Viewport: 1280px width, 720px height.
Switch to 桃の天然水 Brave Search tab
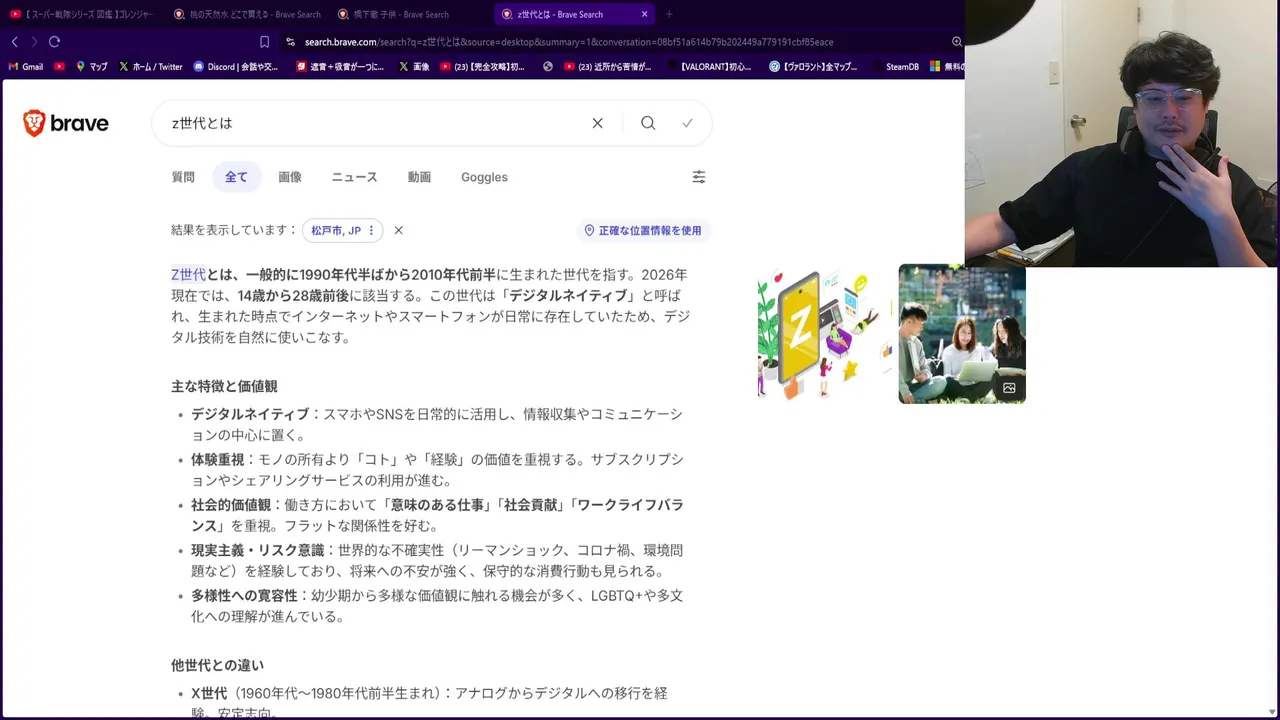click(247, 14)
